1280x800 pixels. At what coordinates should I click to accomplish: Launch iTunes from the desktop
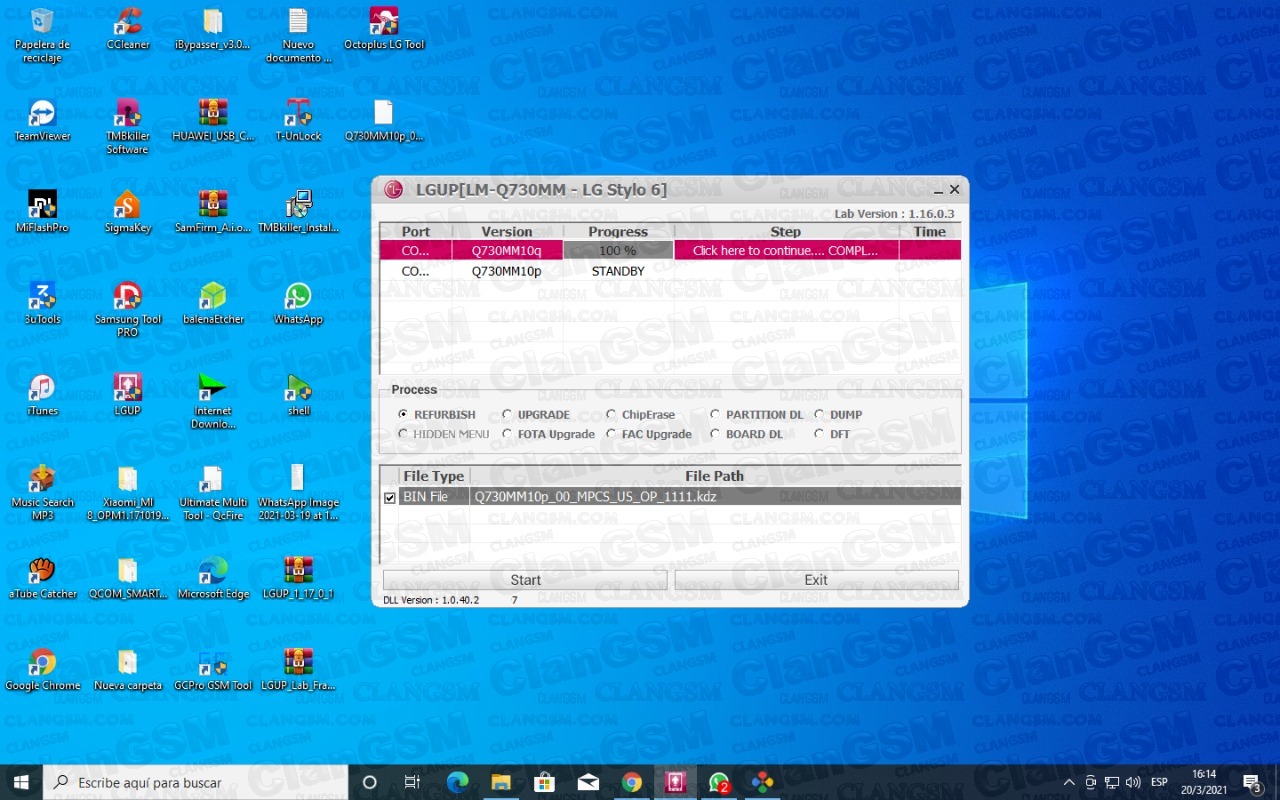[x=42, y=395]
